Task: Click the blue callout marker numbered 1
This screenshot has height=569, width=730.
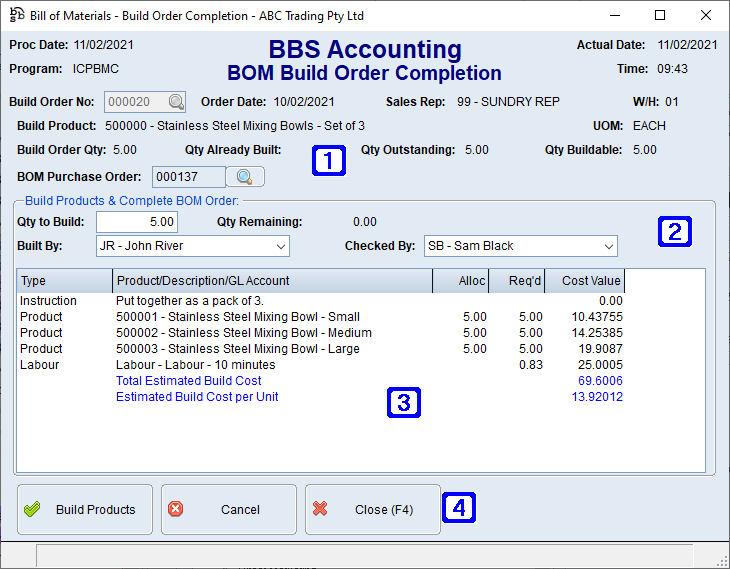Action: (x=329, y=160)
